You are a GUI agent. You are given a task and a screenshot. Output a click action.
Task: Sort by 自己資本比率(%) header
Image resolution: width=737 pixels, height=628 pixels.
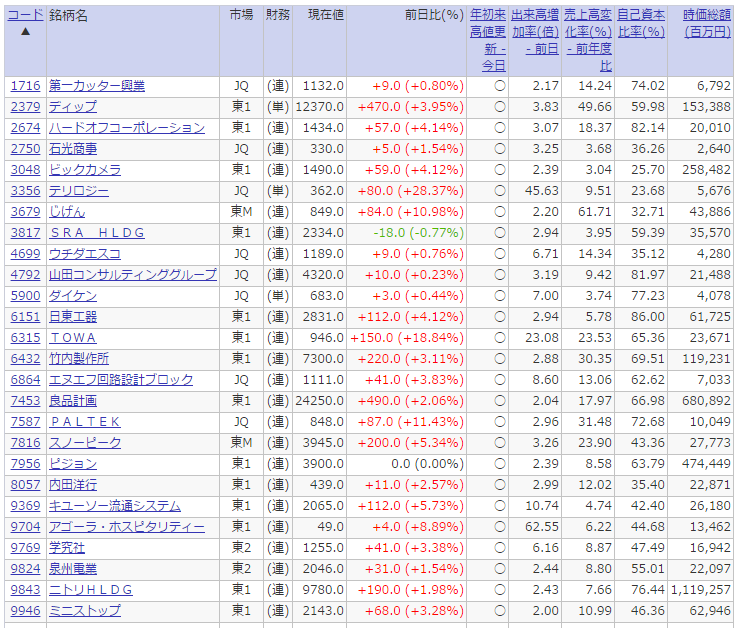click(x=641, y=24)
